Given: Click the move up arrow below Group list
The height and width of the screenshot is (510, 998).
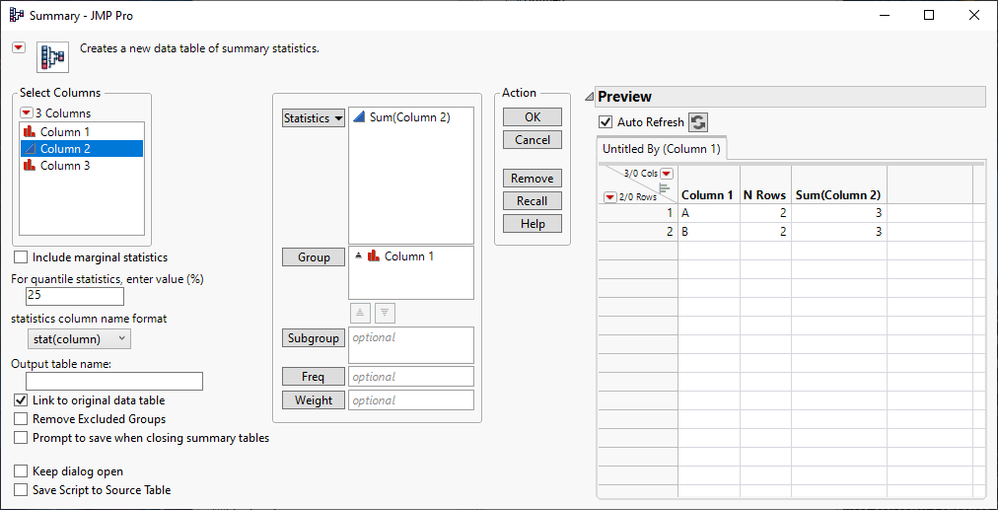Looking at the screenshot, I should [360, 313].
